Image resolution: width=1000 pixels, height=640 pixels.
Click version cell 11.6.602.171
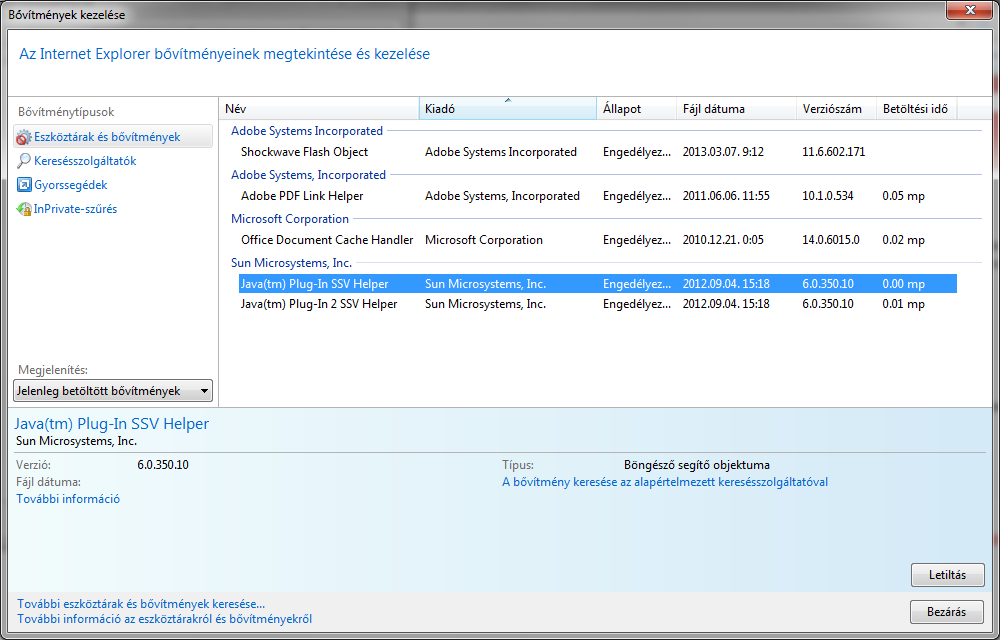(834, 152)
